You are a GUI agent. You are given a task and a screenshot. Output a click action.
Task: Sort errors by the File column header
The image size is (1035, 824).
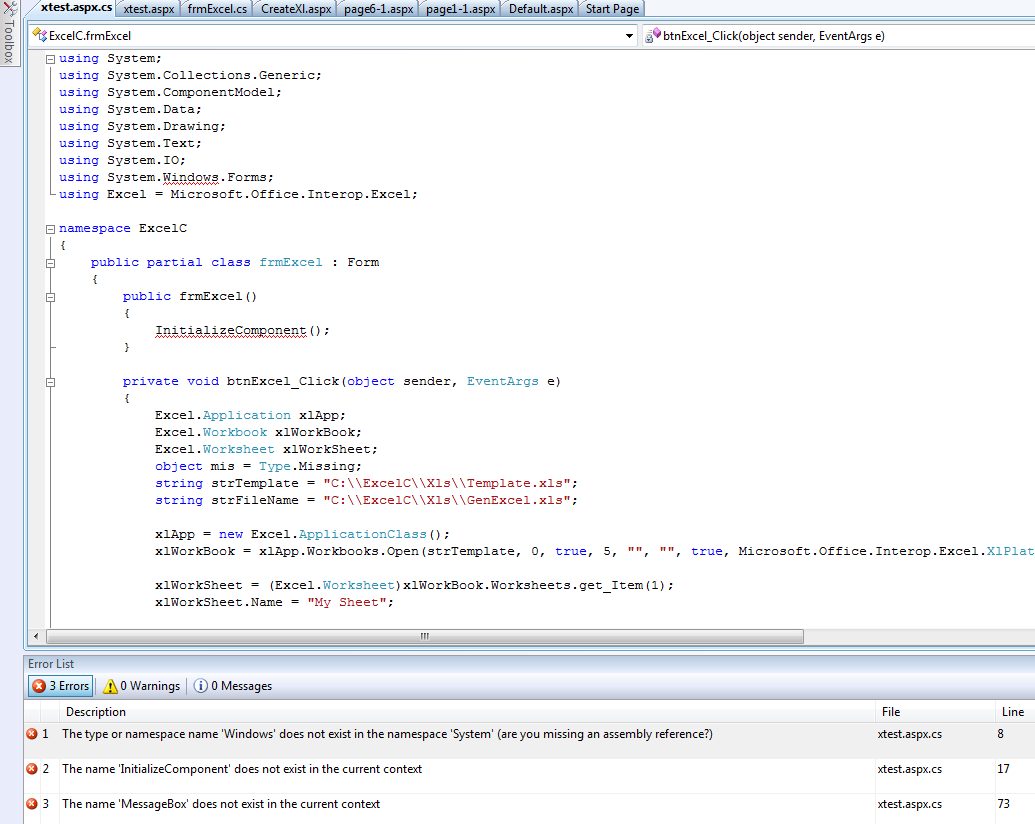click(935, 712)
